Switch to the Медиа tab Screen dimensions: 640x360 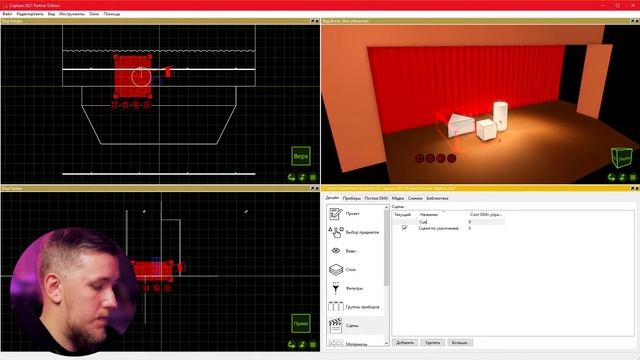coord(398,198)
